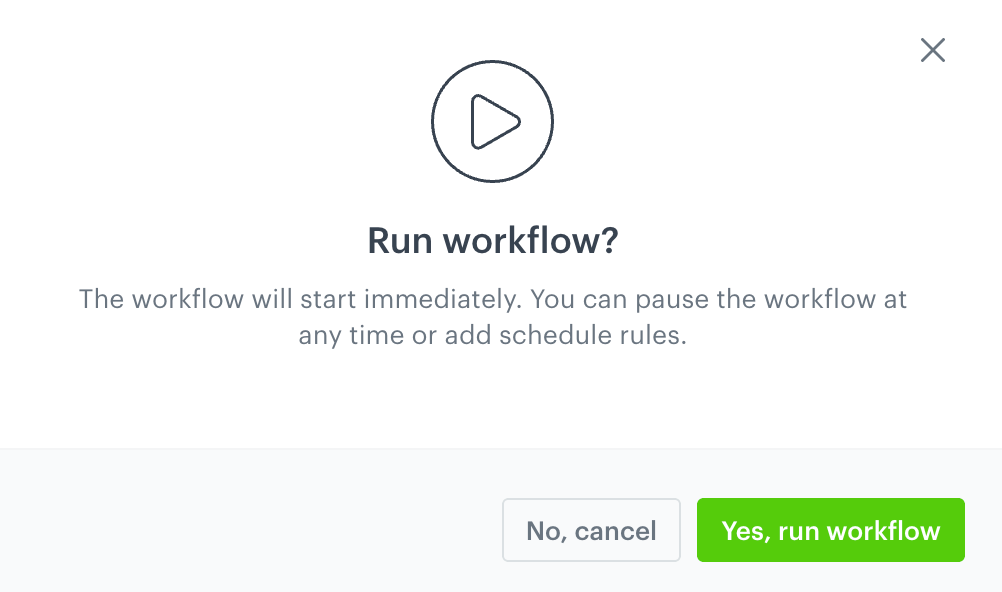Click the gray footer bar of the dialog
1002x592 pixels.
[x=250, y=520]
